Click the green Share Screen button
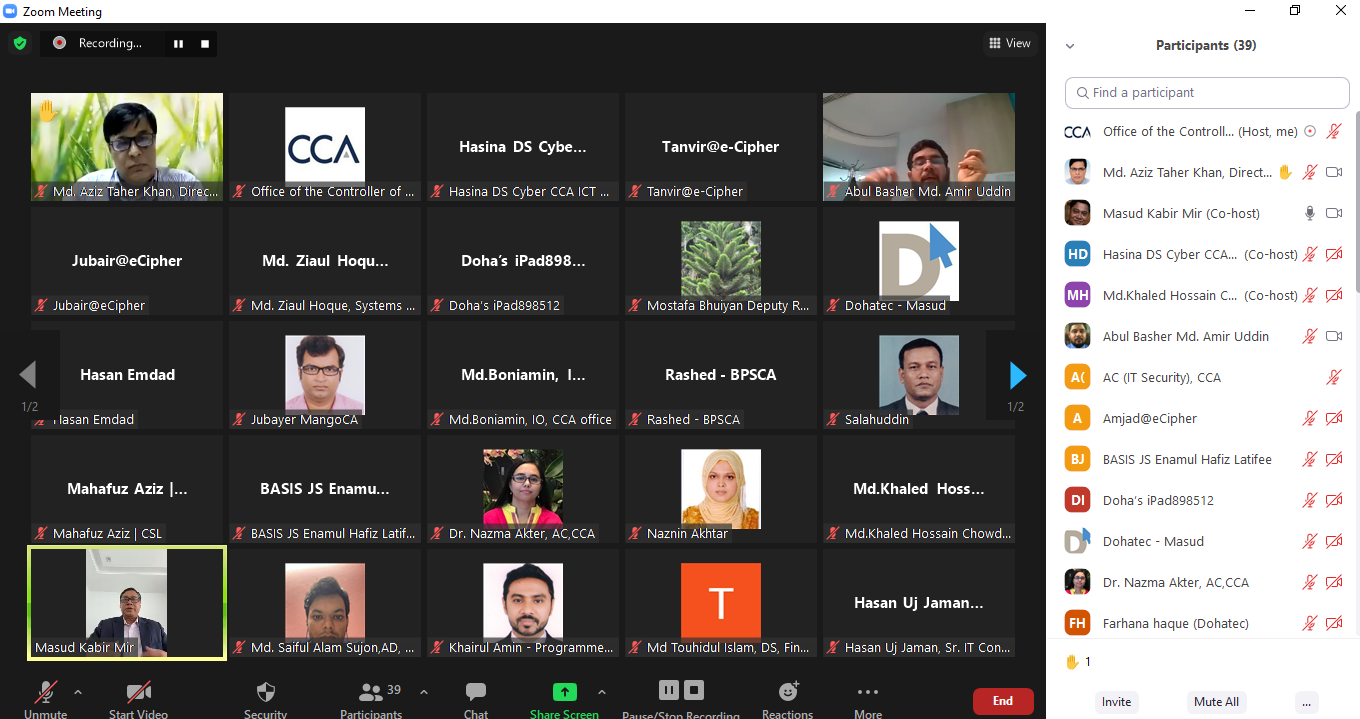Screen dimensions: 1360x719 tap(564, 698)
